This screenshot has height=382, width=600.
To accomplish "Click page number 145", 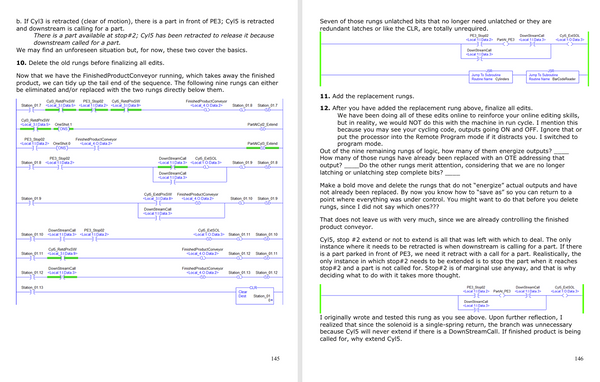I will (x=275, y=359).
